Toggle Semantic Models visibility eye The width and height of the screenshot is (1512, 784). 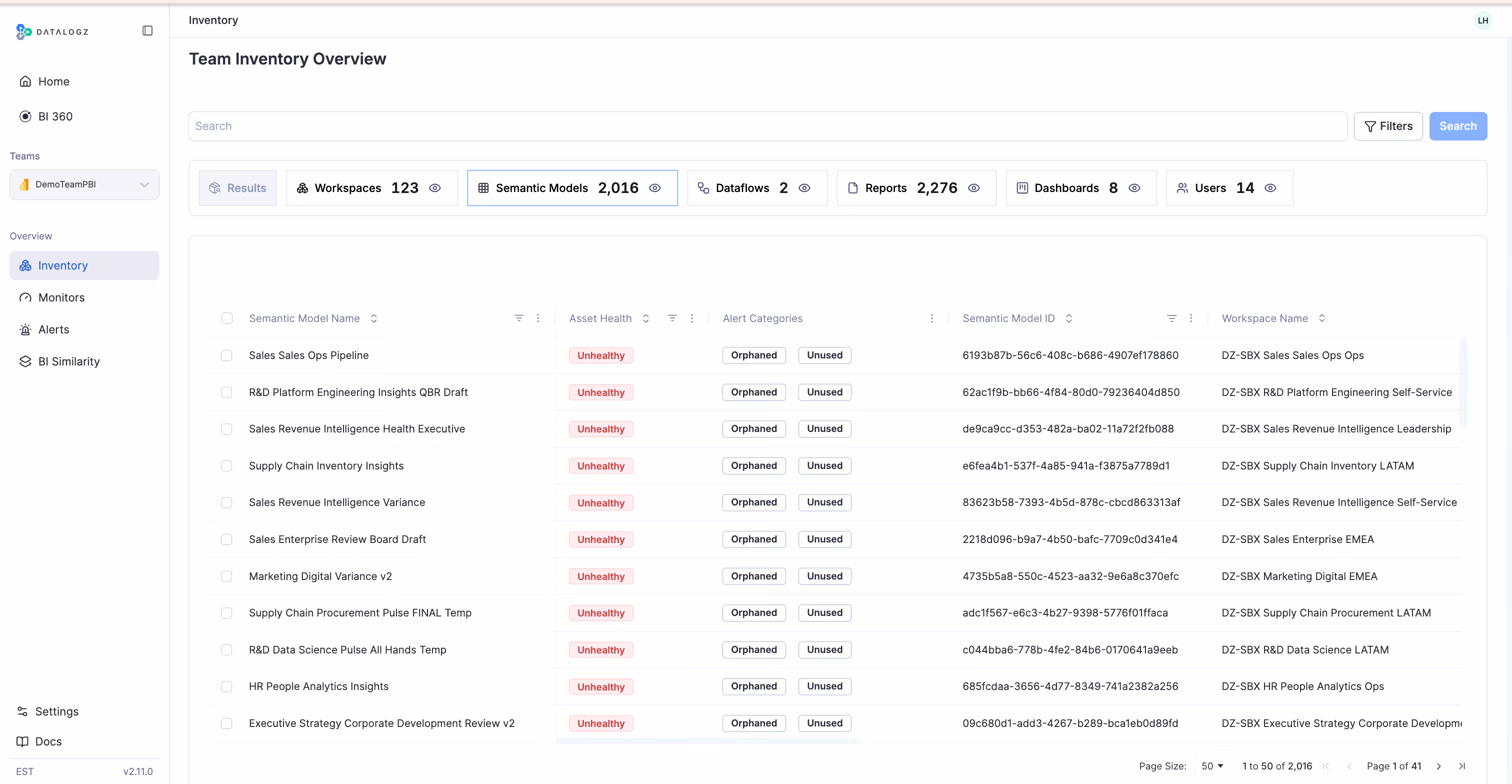click(655, 188)
